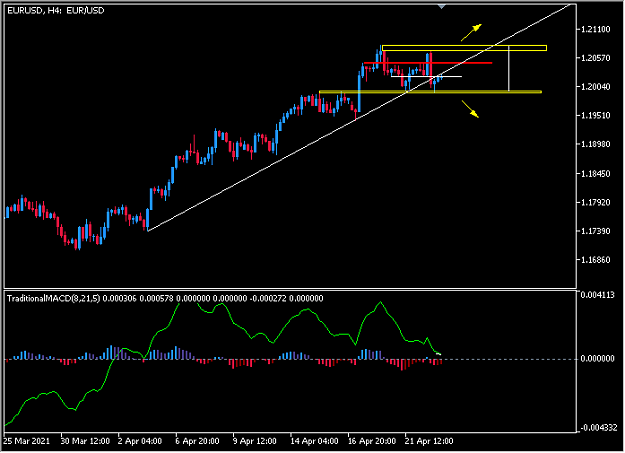
Task: Click the 1.18980 price scale label
Action: click(x=596, y=144)
